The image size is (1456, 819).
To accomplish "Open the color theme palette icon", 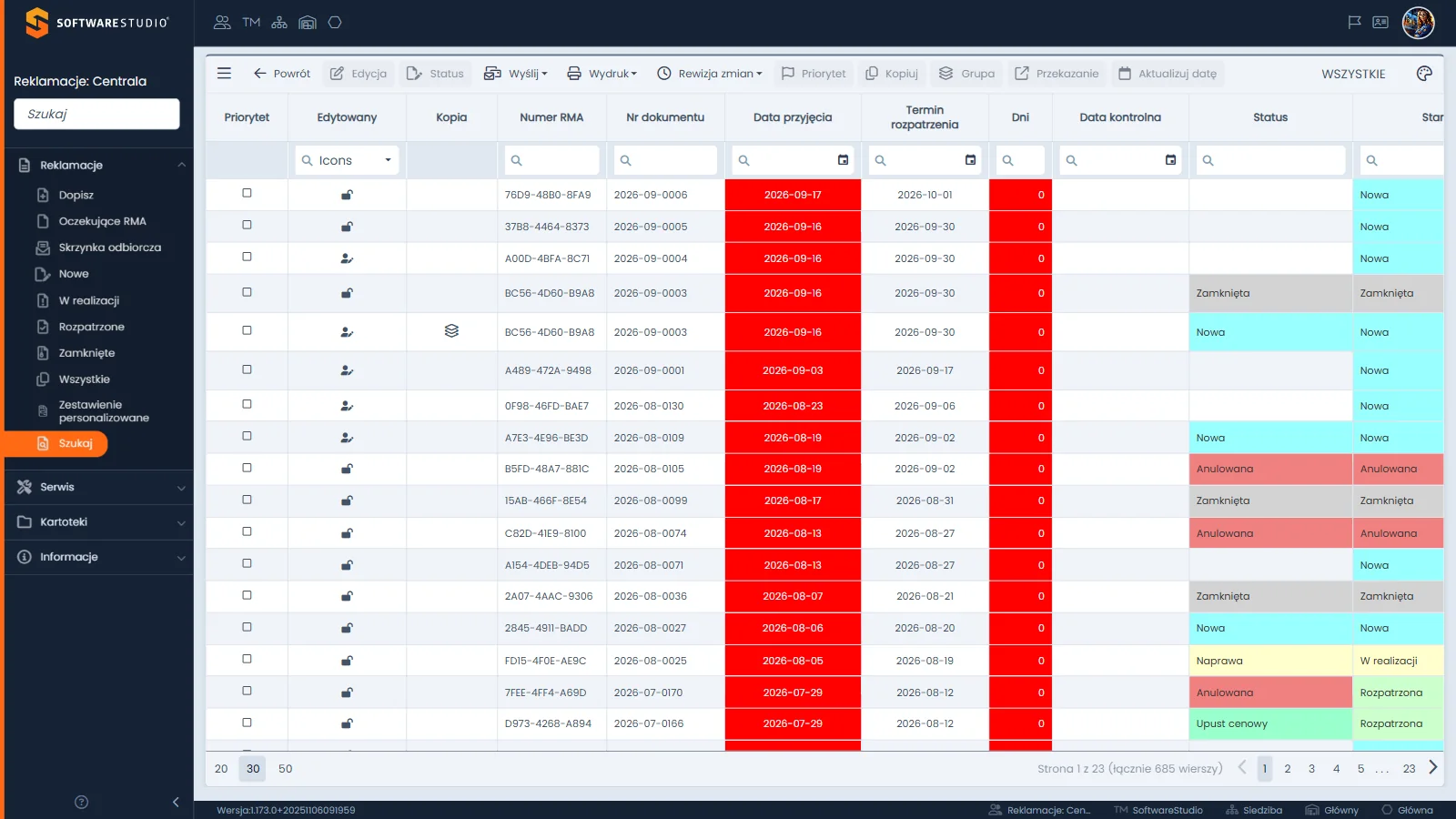I will pos(1424,74).
